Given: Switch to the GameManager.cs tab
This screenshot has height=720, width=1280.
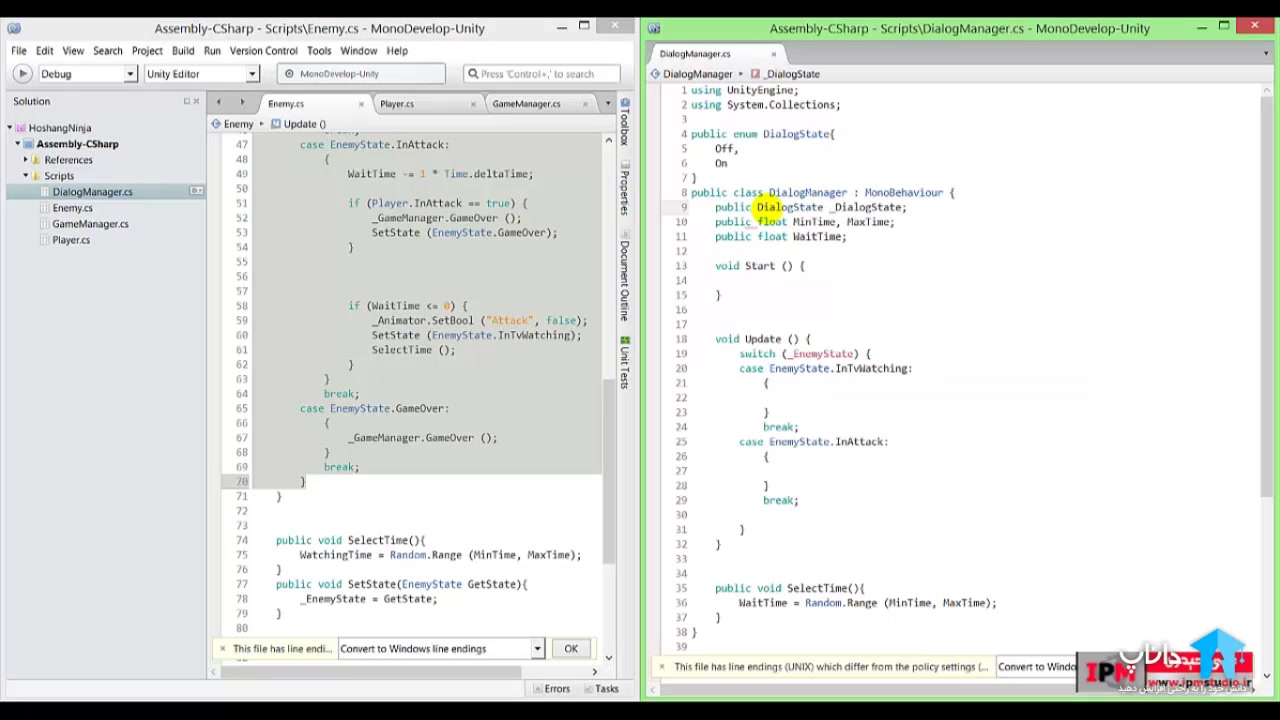Looking at the screenshot, I should (526, 104).
